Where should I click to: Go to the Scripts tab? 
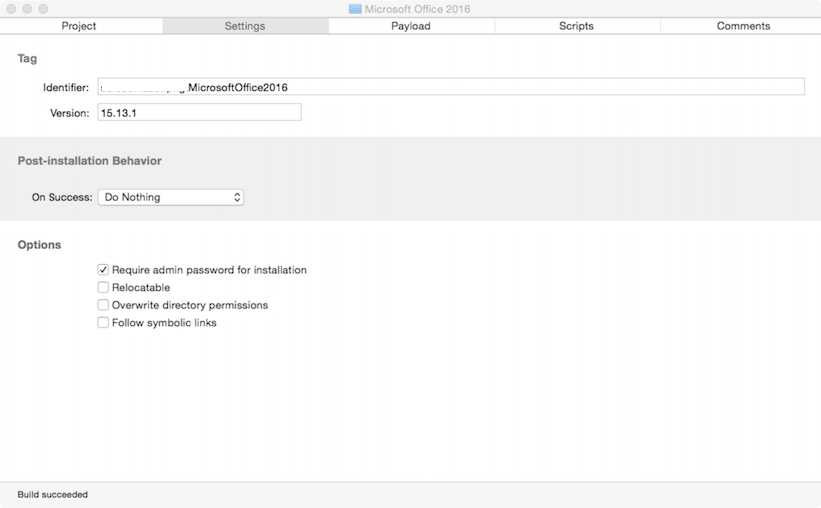(576, 26)
